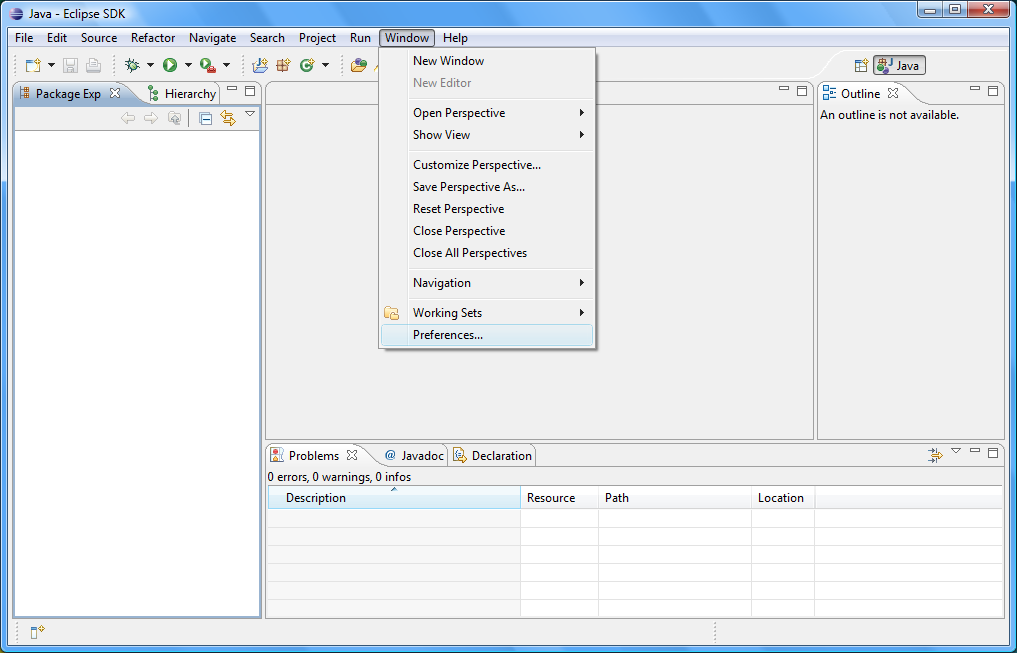1017x653 pixels.
Task: Minimize the Outline panel
Action: 975,89
